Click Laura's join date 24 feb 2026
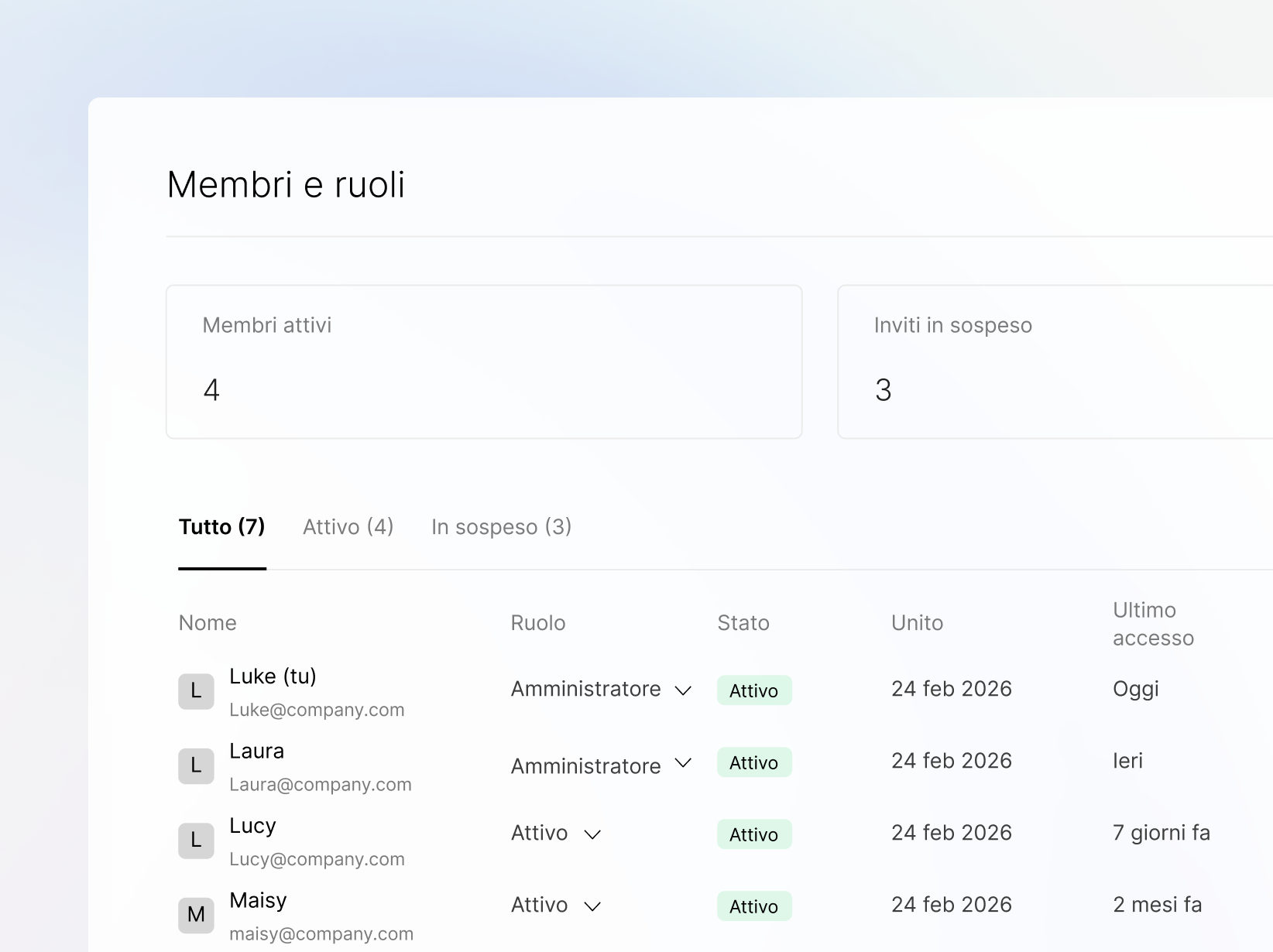Image resolution: width=1273 pixels, height=952 pixels. click(952, 761)
